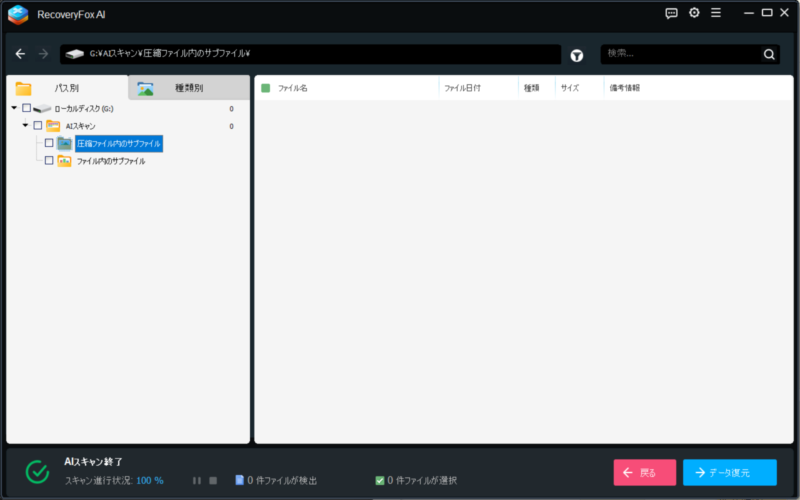800x500 pixels.
Task: Switch to the パス別 tab
Action: click(66, 88)
